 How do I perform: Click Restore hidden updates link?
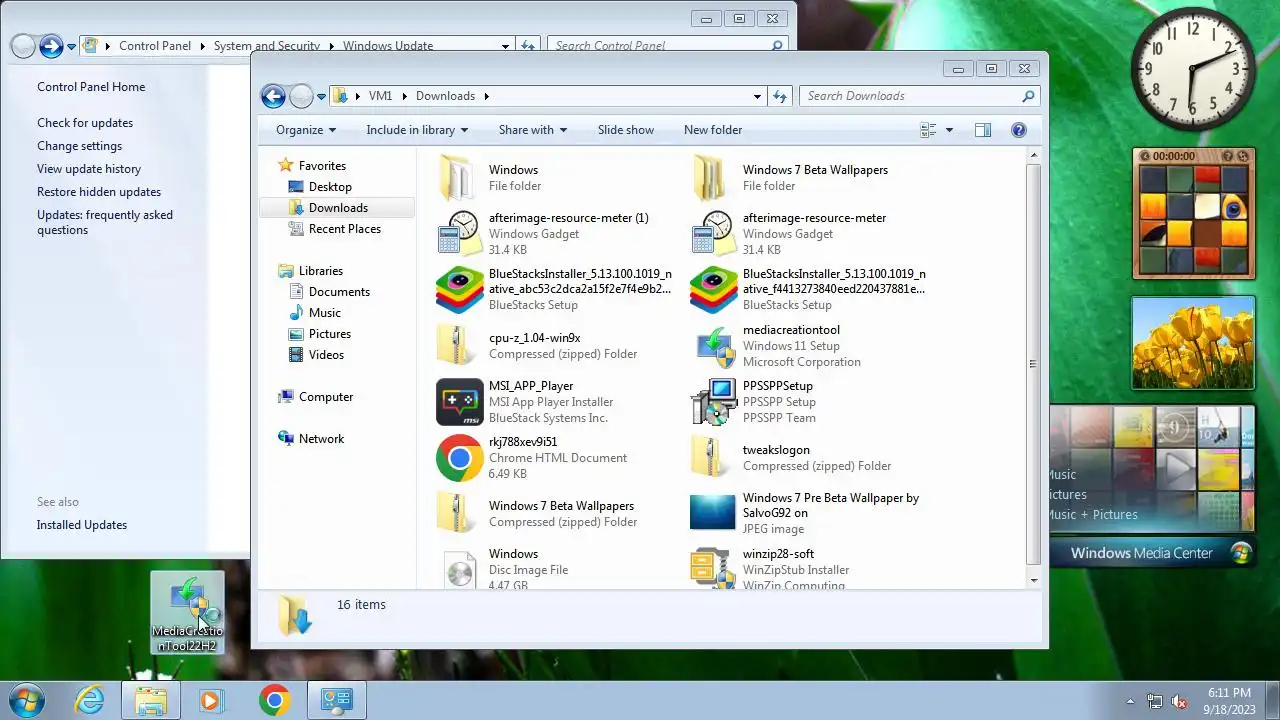pyautogui.click(x=99, y=192)
